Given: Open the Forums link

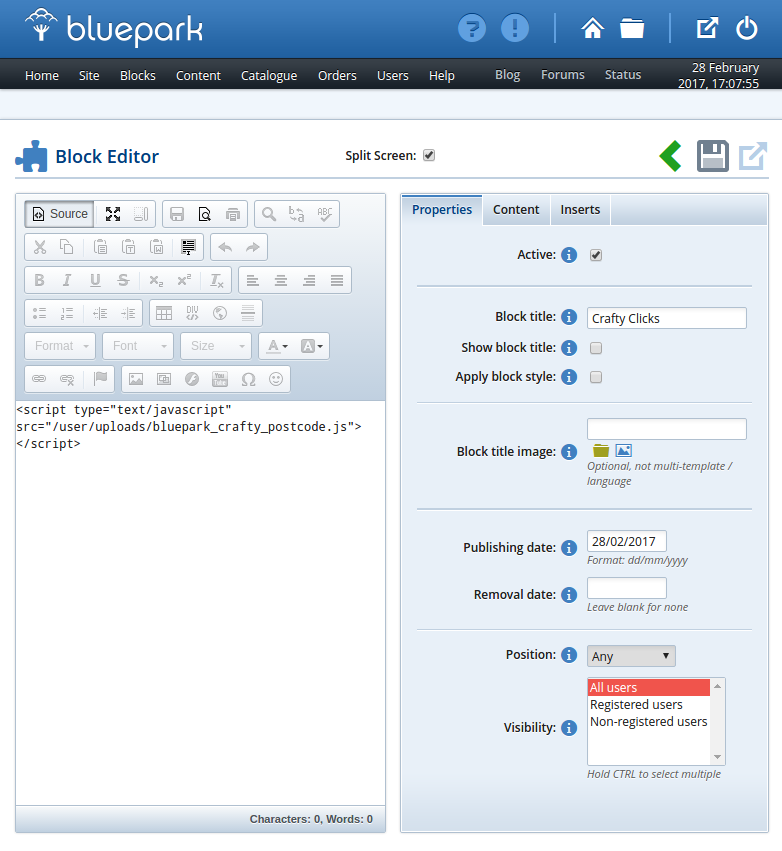Looking at the screenshot, I should (563, 74).
